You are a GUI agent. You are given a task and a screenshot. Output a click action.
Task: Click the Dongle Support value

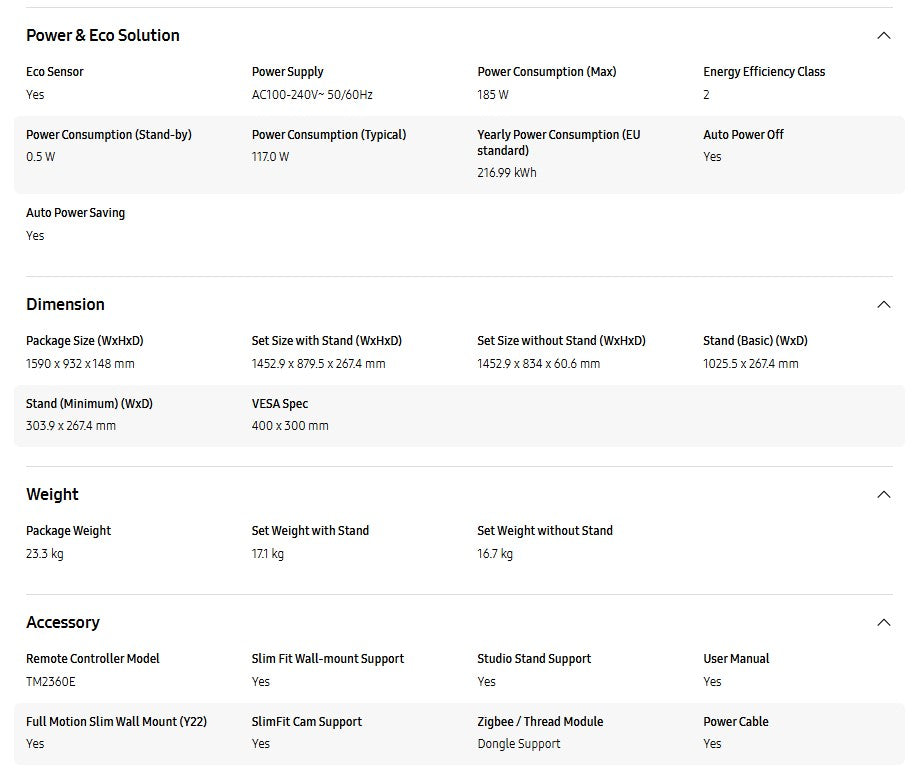coord(519,744)
